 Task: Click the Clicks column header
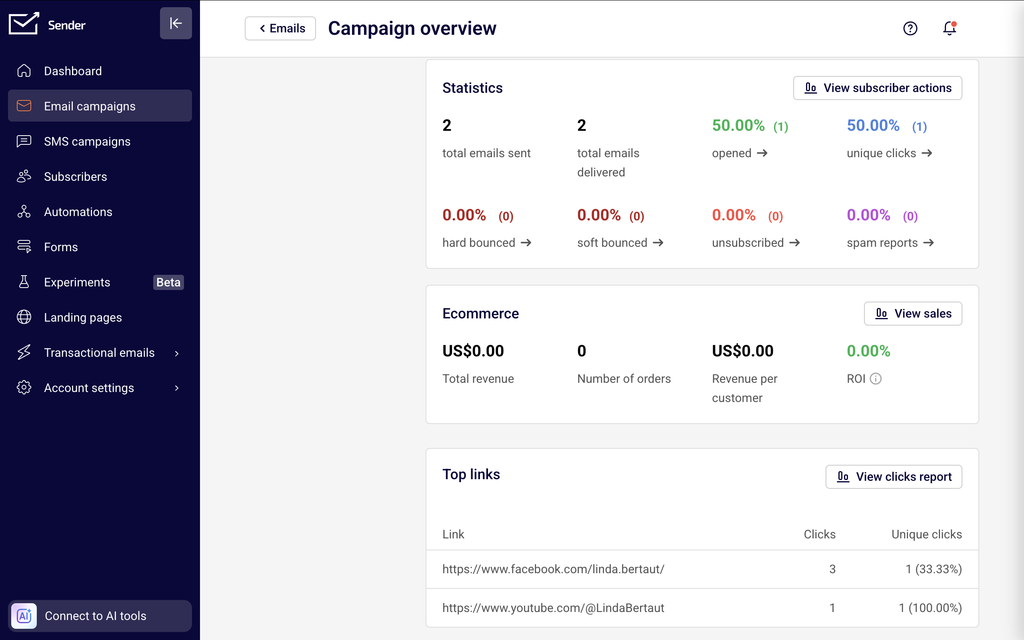pyautogui.click(x=820, y=534)
